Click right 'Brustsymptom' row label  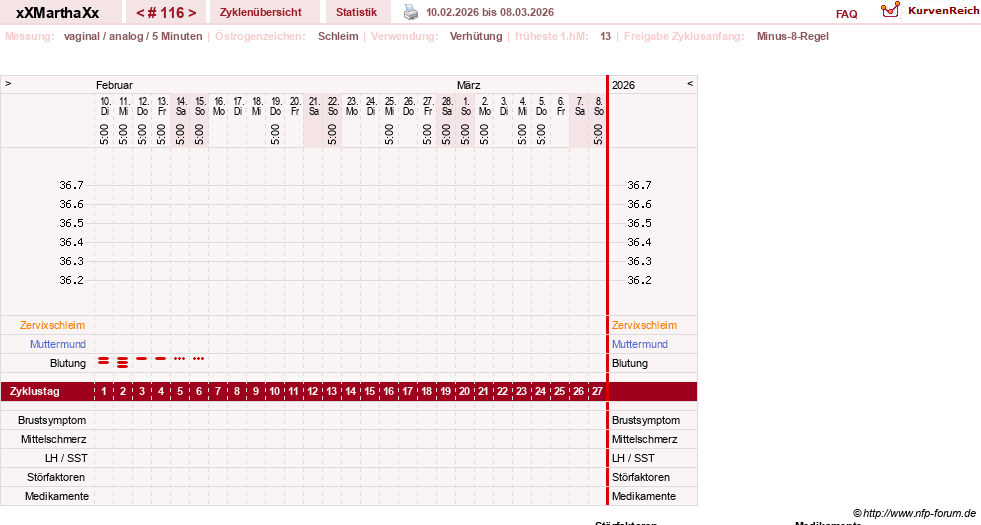pos(646,421)
